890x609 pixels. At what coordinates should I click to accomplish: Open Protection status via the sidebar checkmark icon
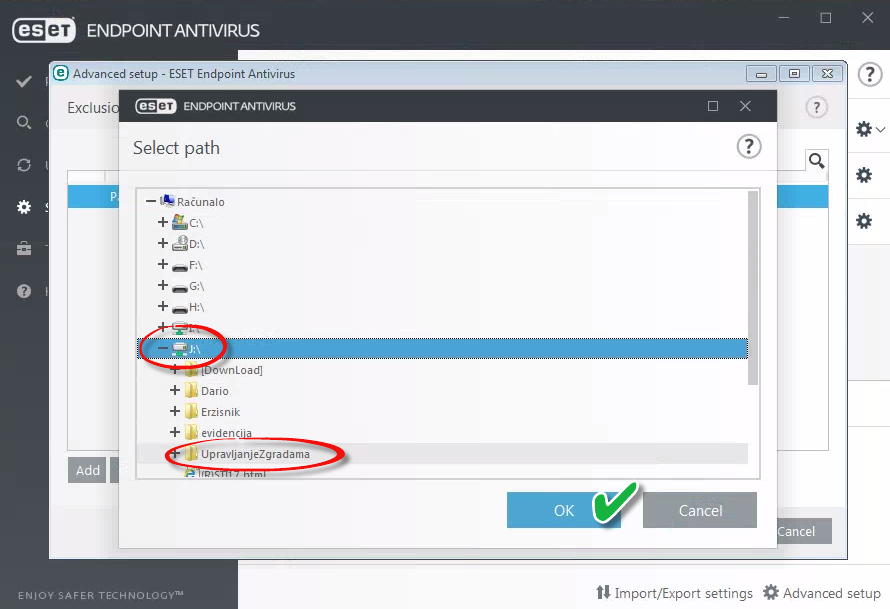(x=24, y=82)
